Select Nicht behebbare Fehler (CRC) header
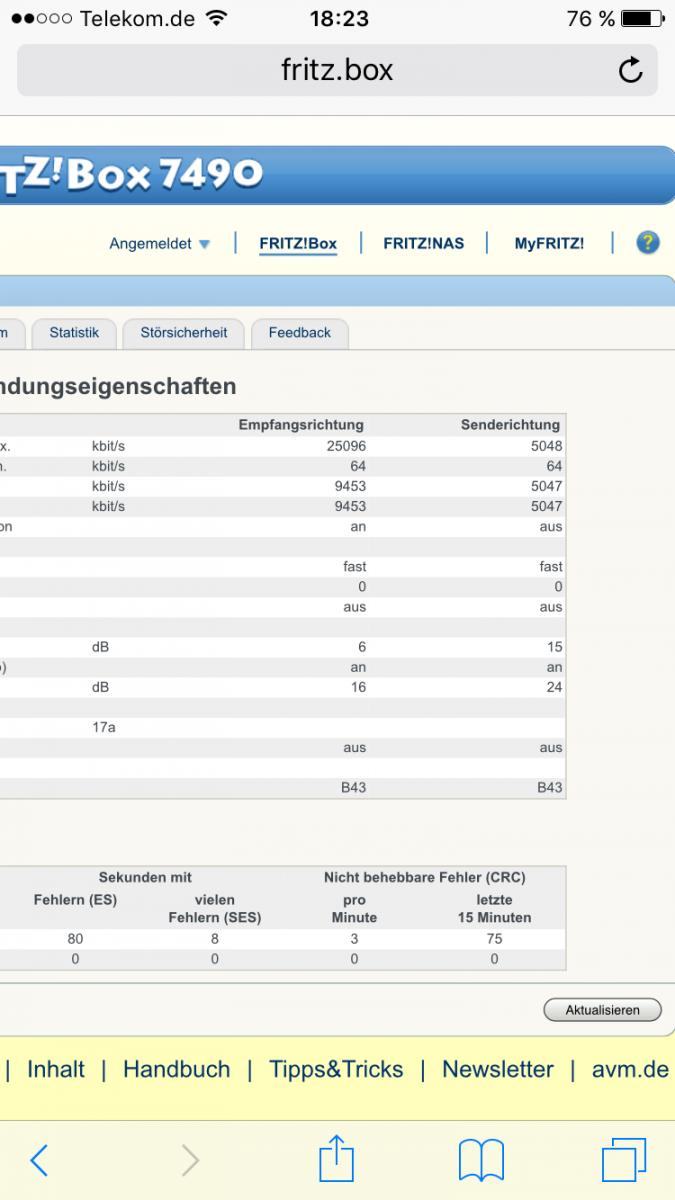 [424, 877]
